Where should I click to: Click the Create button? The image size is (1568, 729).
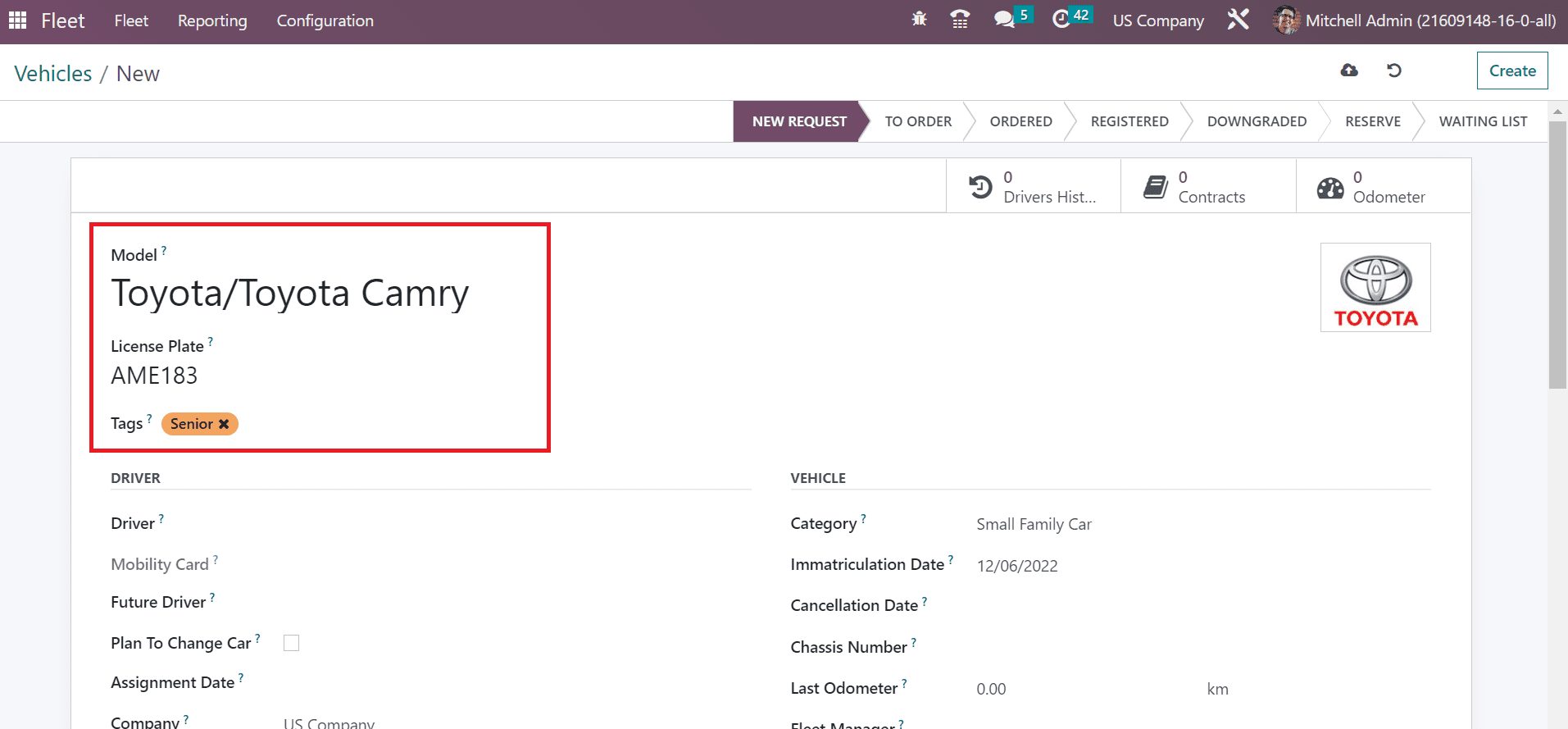pos(1512,71)
